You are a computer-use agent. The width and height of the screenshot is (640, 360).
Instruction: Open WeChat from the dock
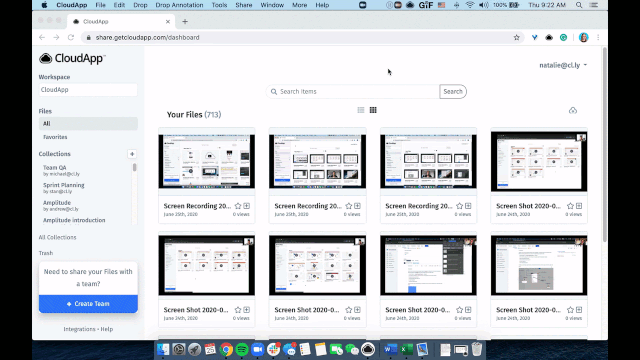coord(352,349)
